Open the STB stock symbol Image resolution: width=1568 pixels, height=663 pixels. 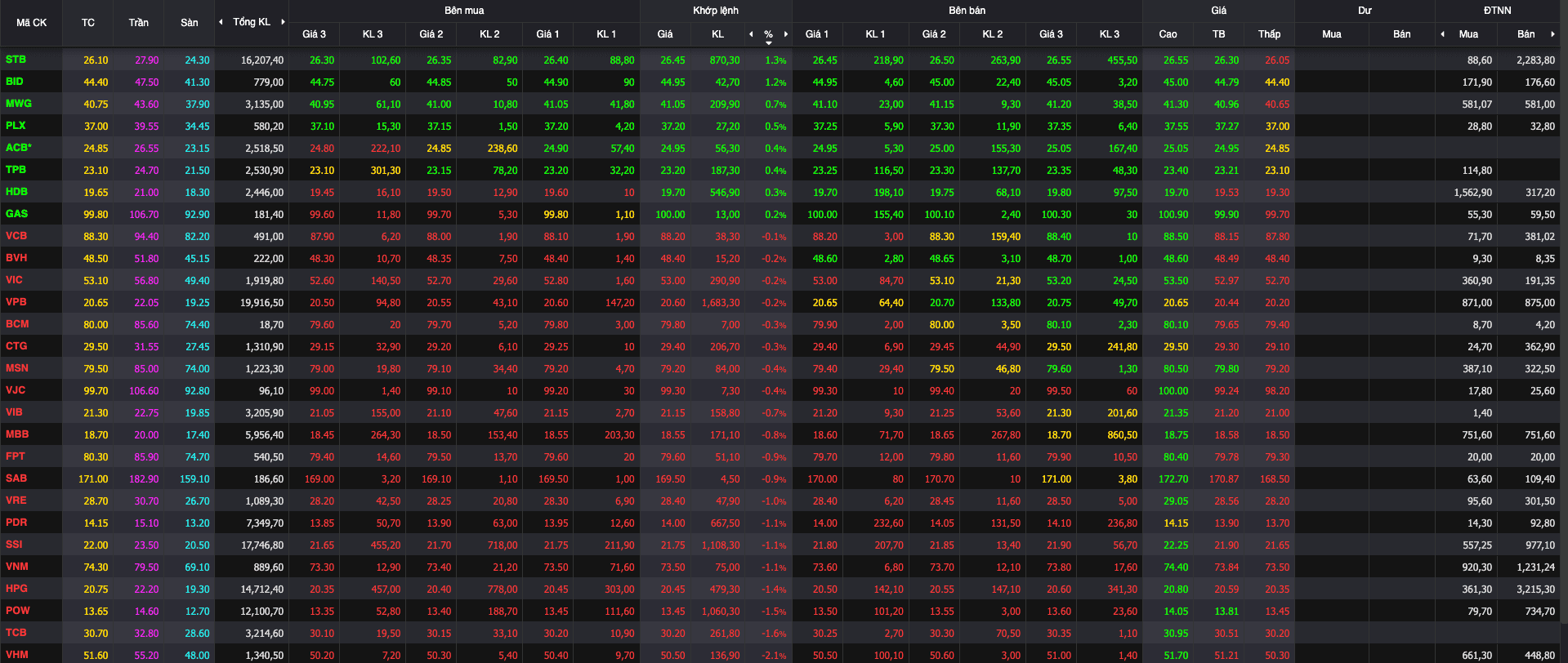coord(16,60)
